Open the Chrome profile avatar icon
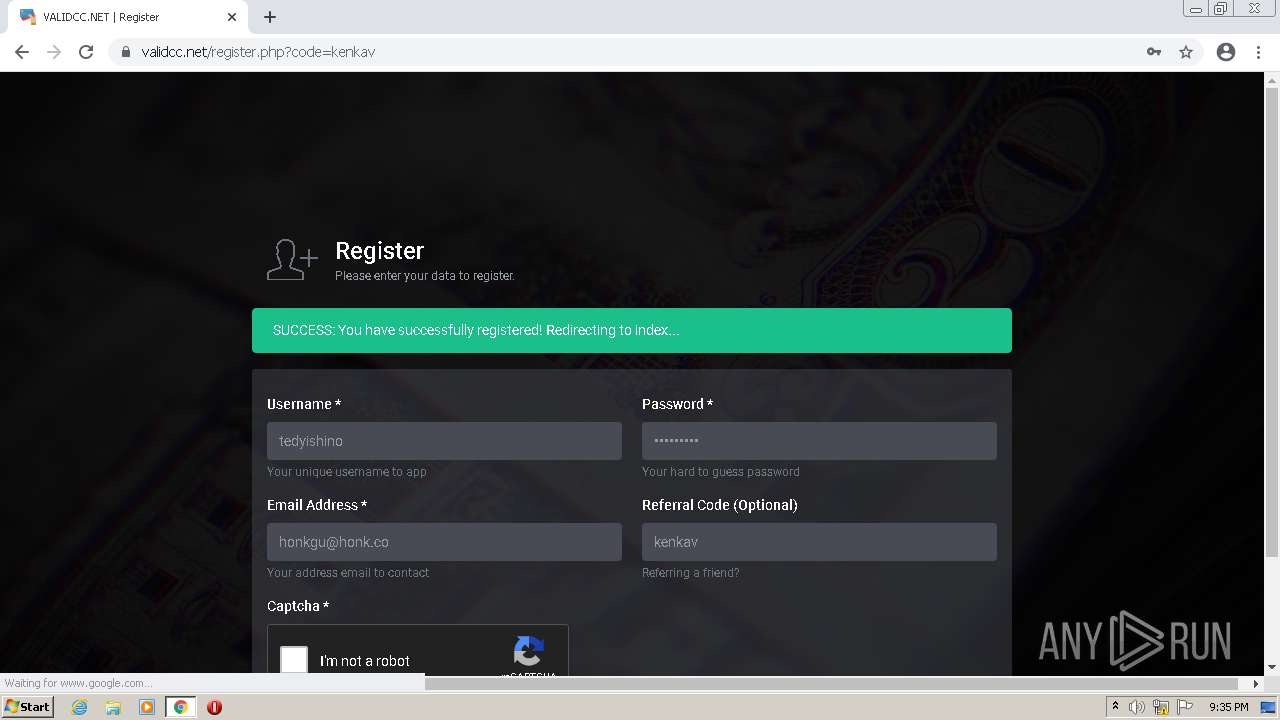Screen dimensions: 1280x720 coord(1226,52)
